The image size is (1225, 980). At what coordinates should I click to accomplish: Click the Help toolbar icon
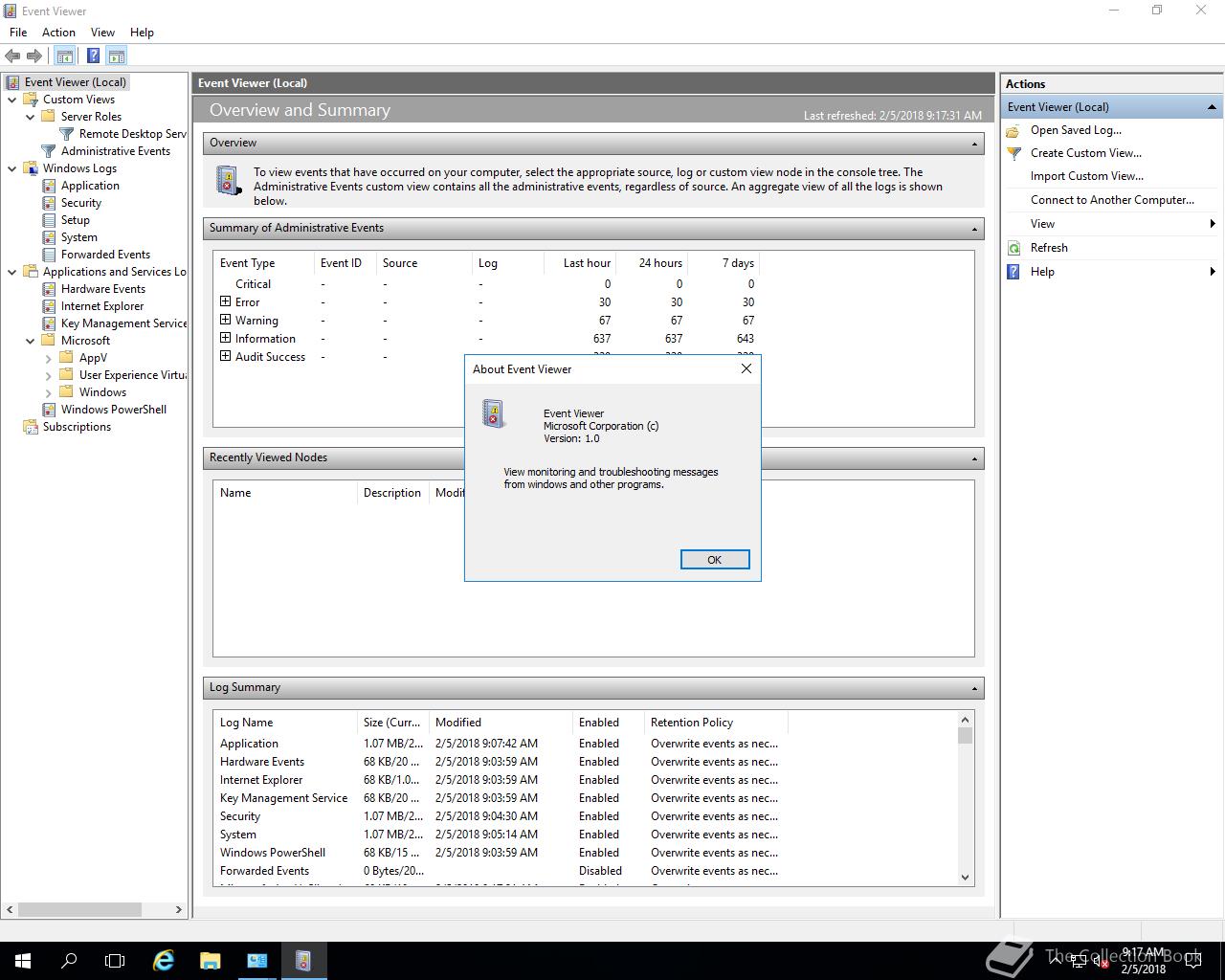pyautogui.click(x=93, y=56)
